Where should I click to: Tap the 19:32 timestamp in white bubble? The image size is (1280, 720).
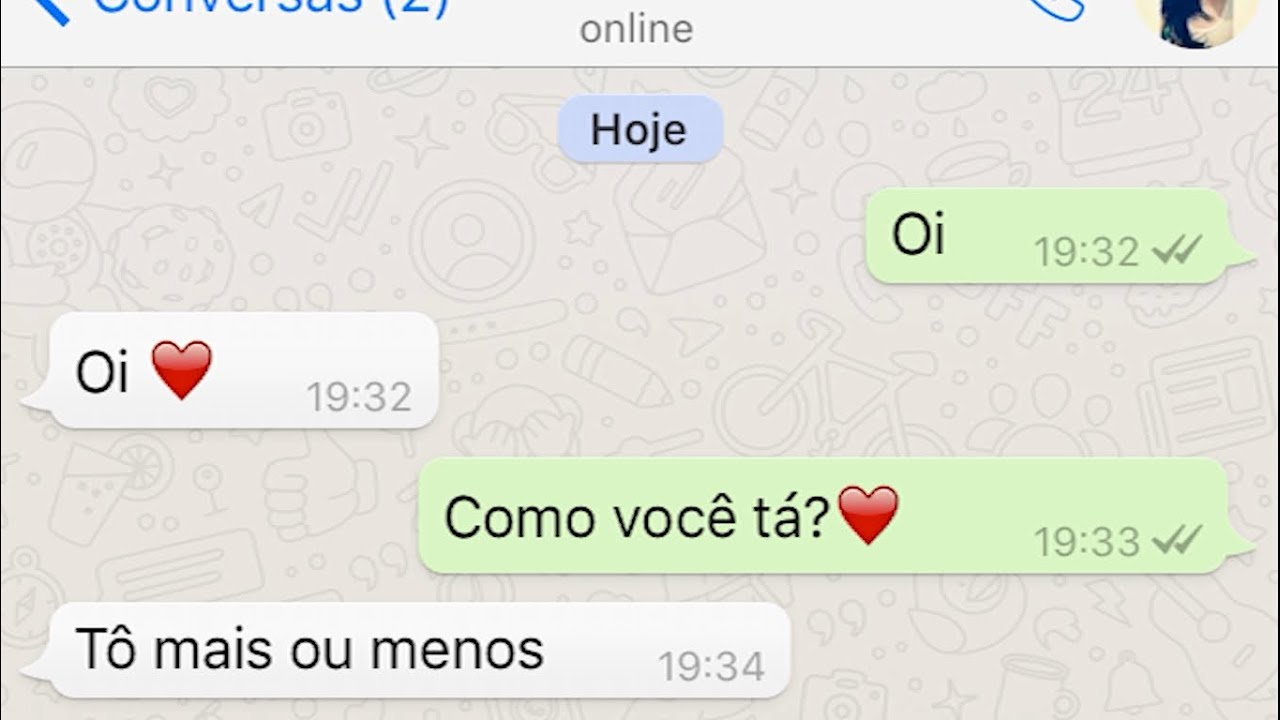[359, 397]
